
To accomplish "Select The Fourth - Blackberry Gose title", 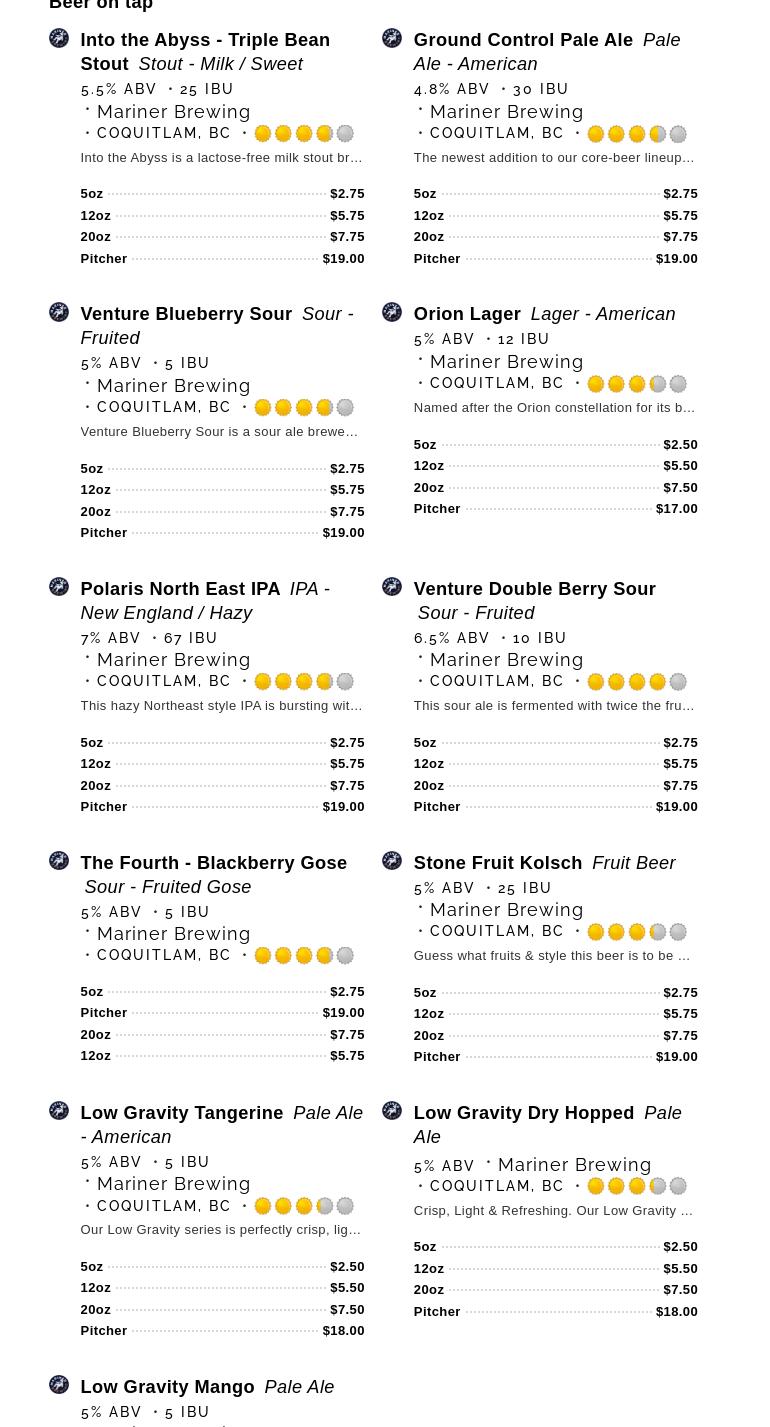I will click(213, 863).
